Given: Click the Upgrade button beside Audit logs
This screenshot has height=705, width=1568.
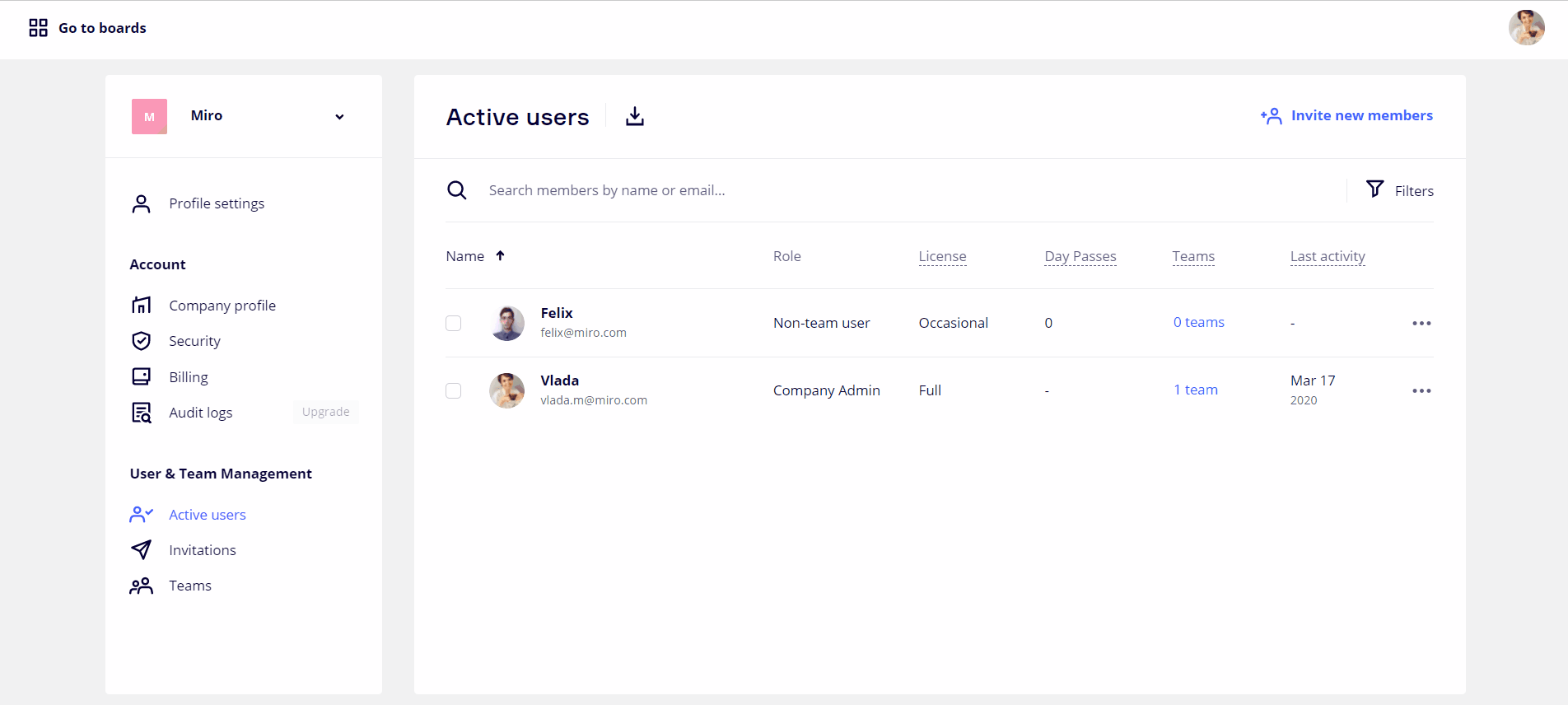Looking at the screenshot, I should tap(325, 412).
